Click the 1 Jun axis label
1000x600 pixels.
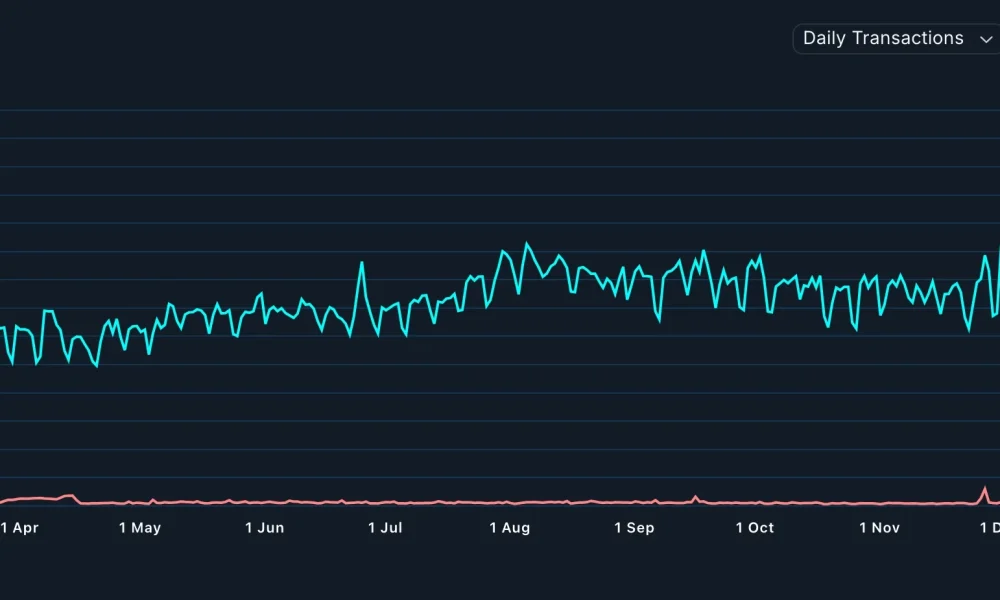[265, 527]
